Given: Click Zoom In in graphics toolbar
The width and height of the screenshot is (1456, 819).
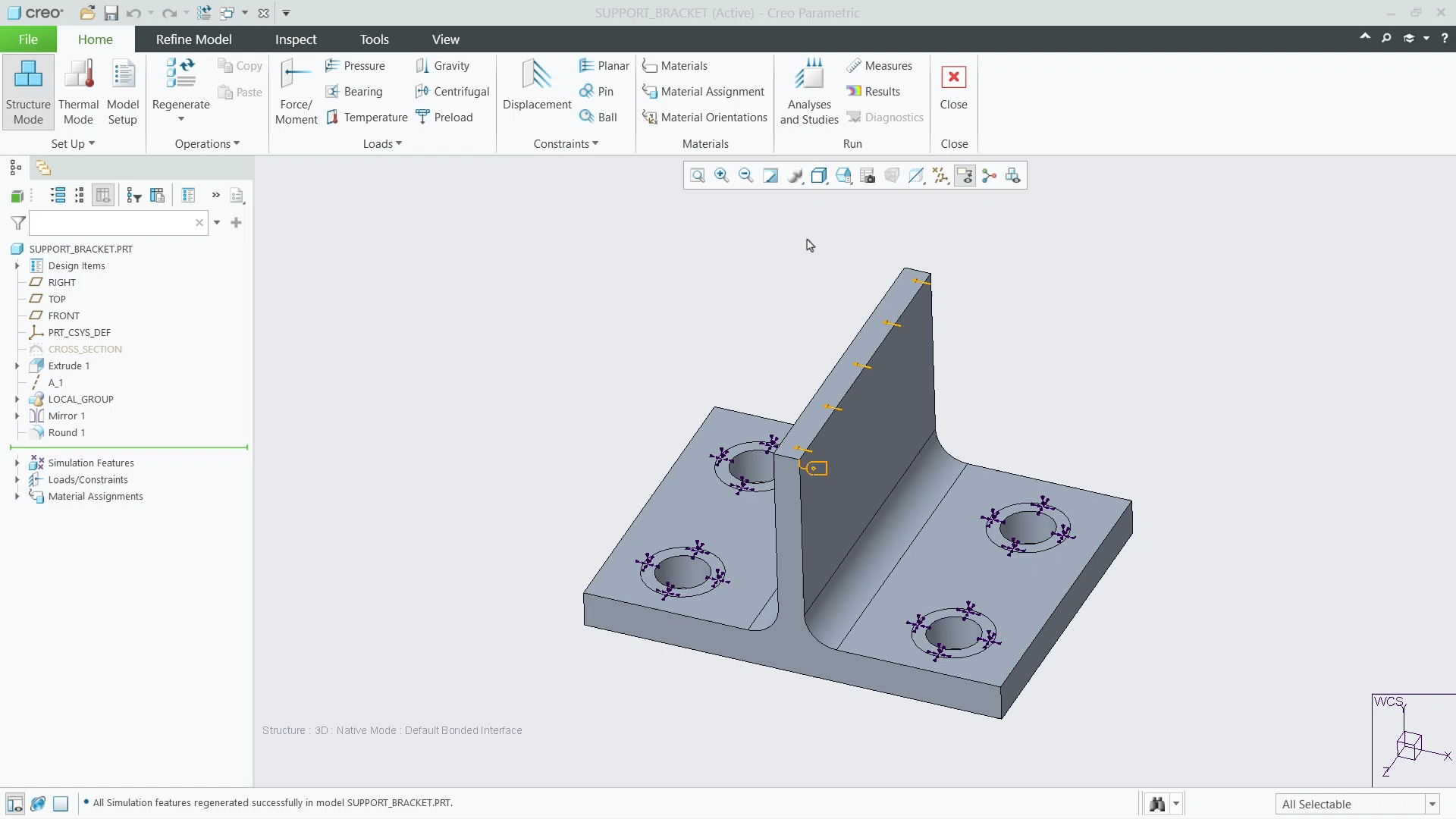Looking at the screenshot, I should tap(722, 176).
